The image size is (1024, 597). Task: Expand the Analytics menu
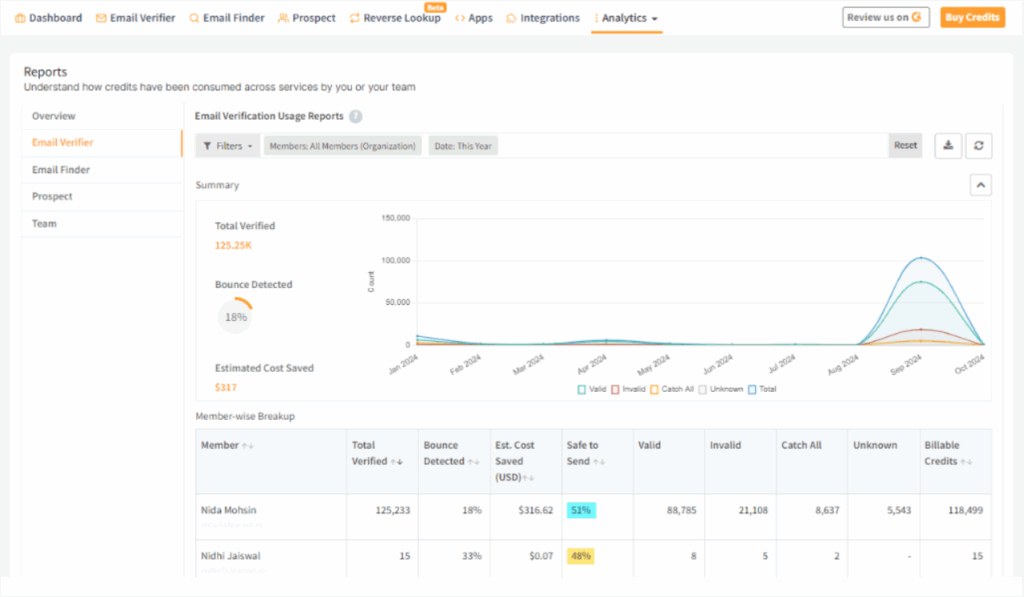click(626, 17)
